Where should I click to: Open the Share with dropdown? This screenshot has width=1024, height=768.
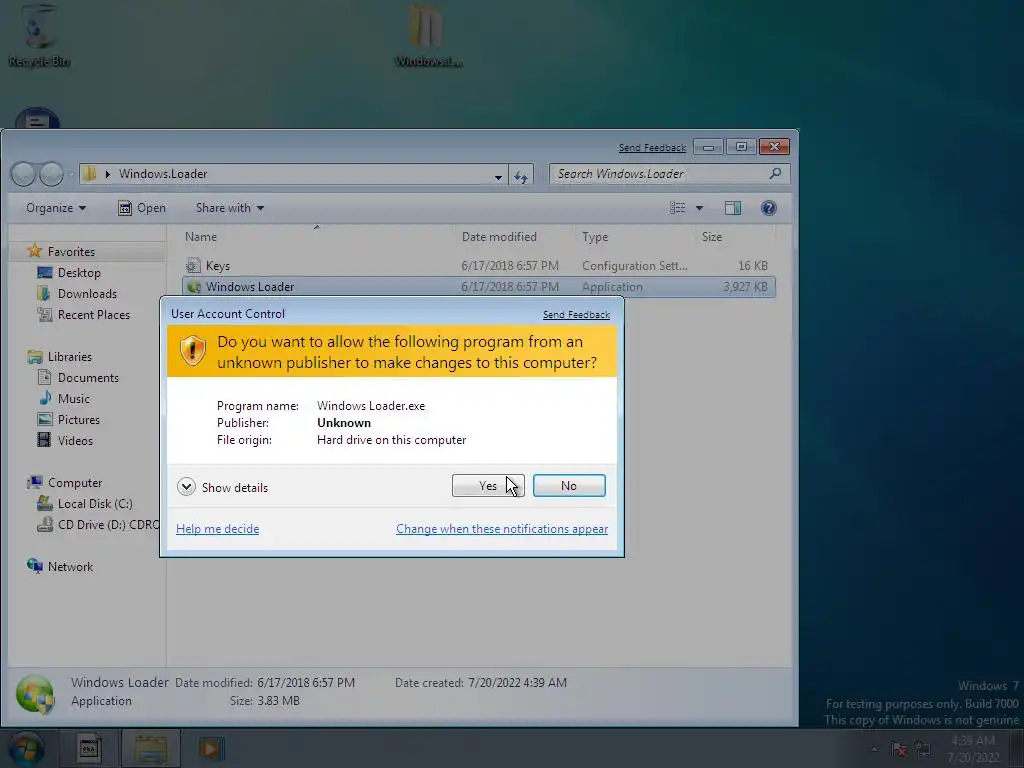pos(229,208)
